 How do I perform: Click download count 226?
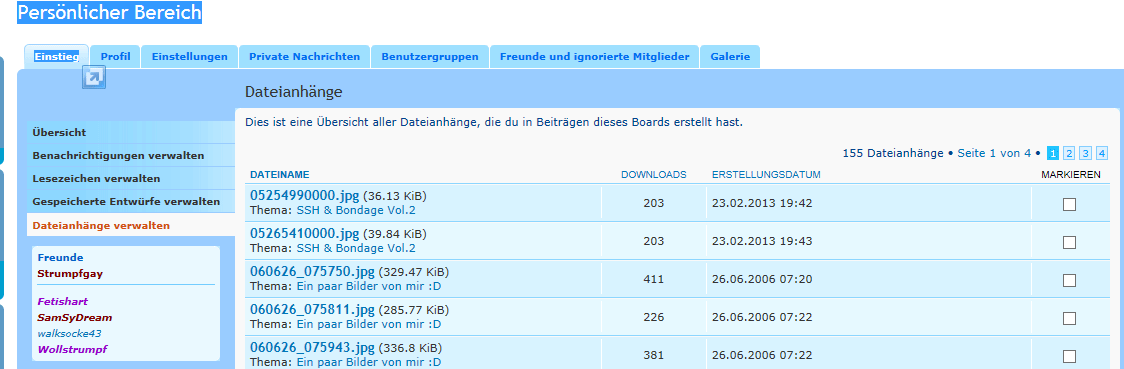(654, 317)
